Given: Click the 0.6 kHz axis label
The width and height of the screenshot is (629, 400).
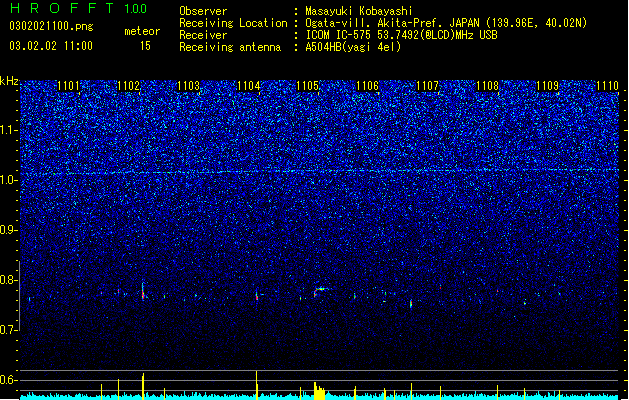Looking at the screenshot, I should coord(9,380).
